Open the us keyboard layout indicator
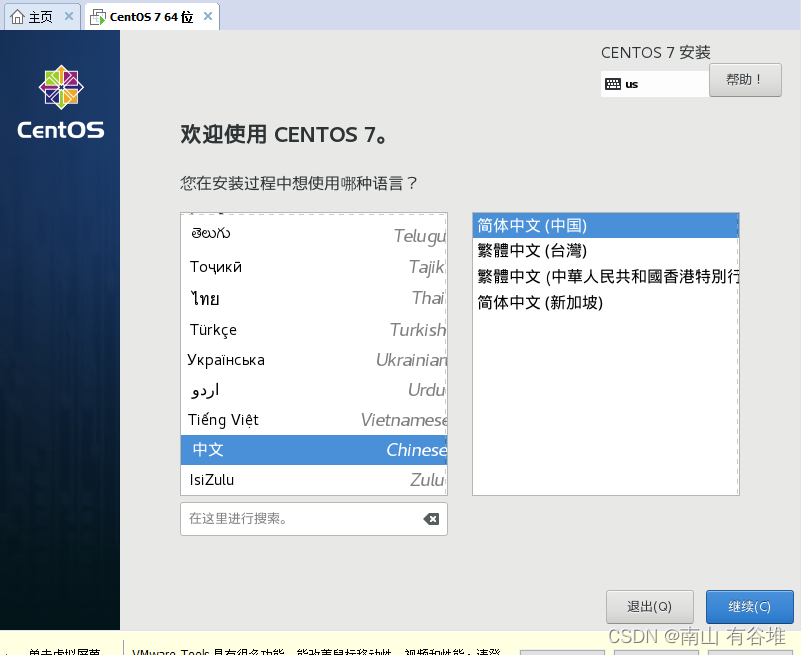The image size is (801, 655). [x=654, y=84]
